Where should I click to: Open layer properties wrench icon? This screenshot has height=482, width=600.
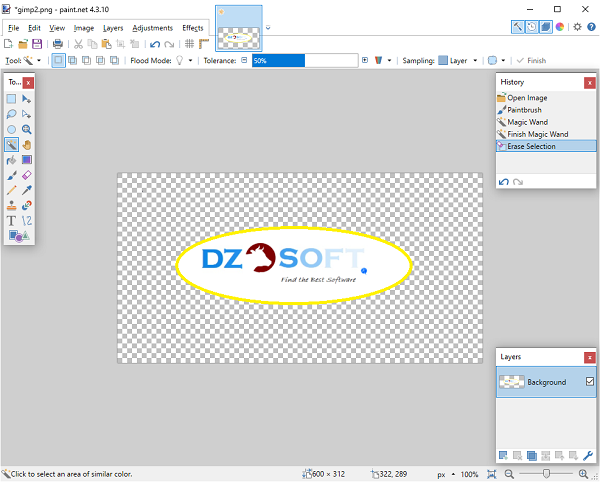(588, 455)
